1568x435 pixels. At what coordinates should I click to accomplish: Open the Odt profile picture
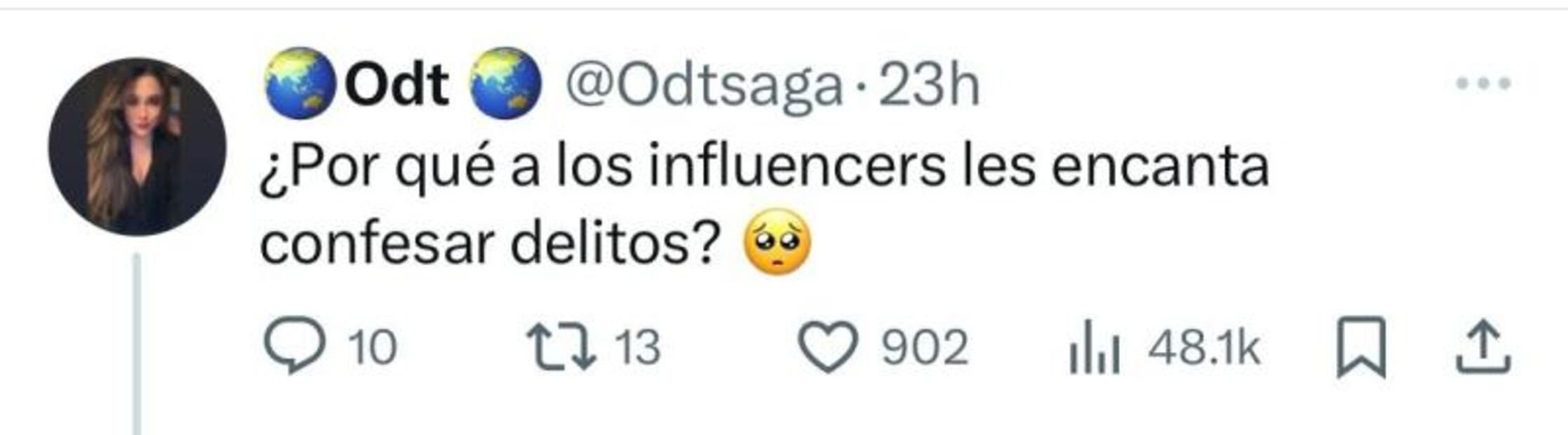tap(137, 146)
